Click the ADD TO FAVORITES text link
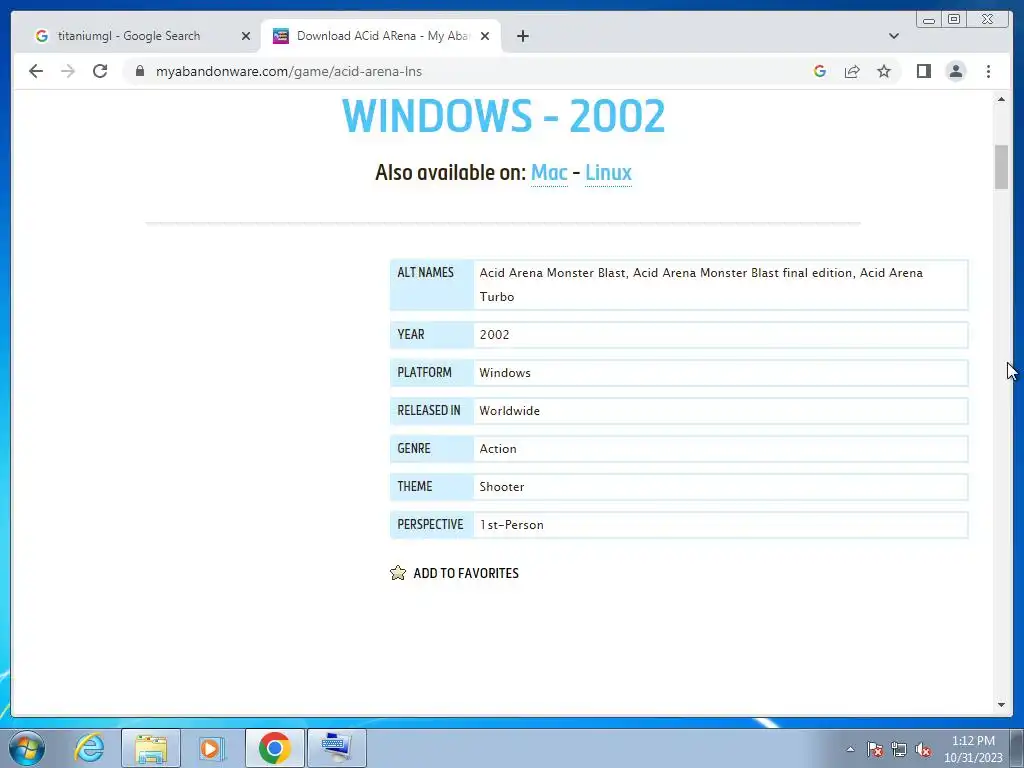 click(x=466, y=573)
